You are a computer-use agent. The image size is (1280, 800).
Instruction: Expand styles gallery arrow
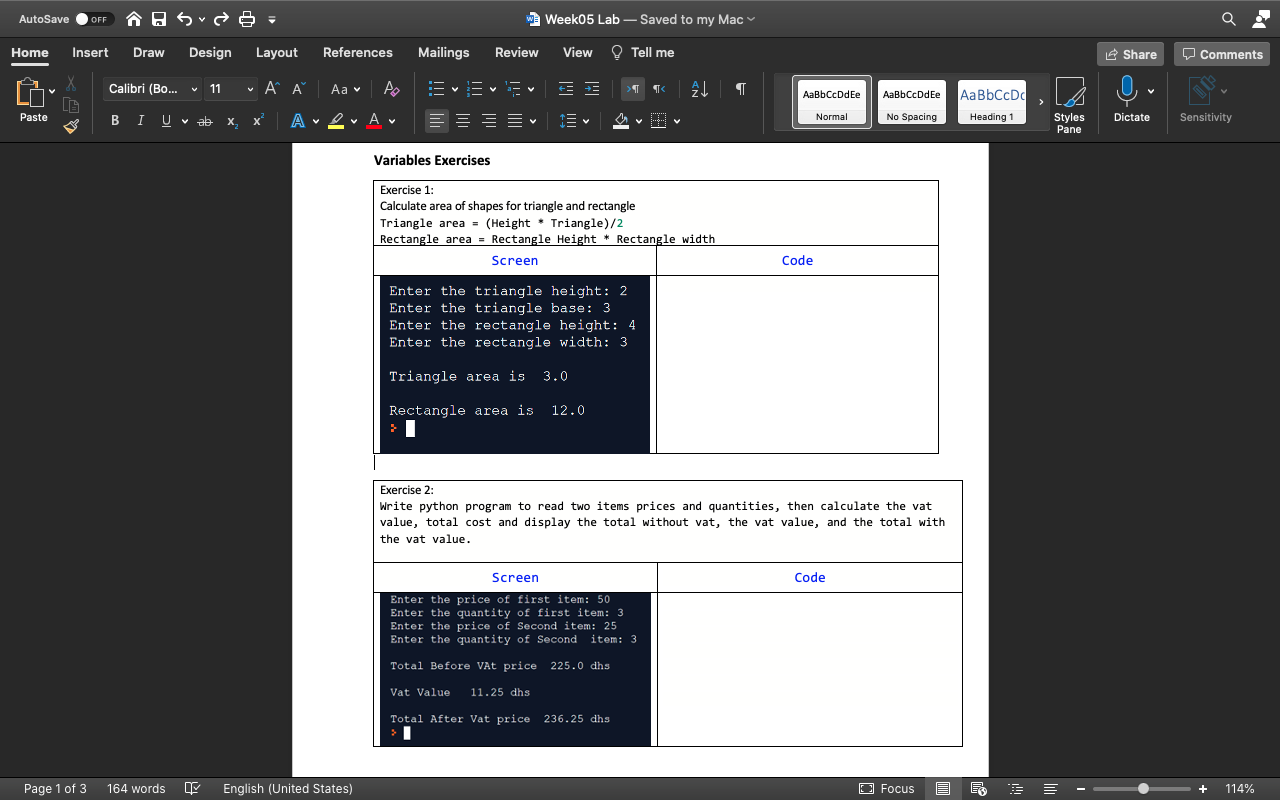coord(1040,102)
